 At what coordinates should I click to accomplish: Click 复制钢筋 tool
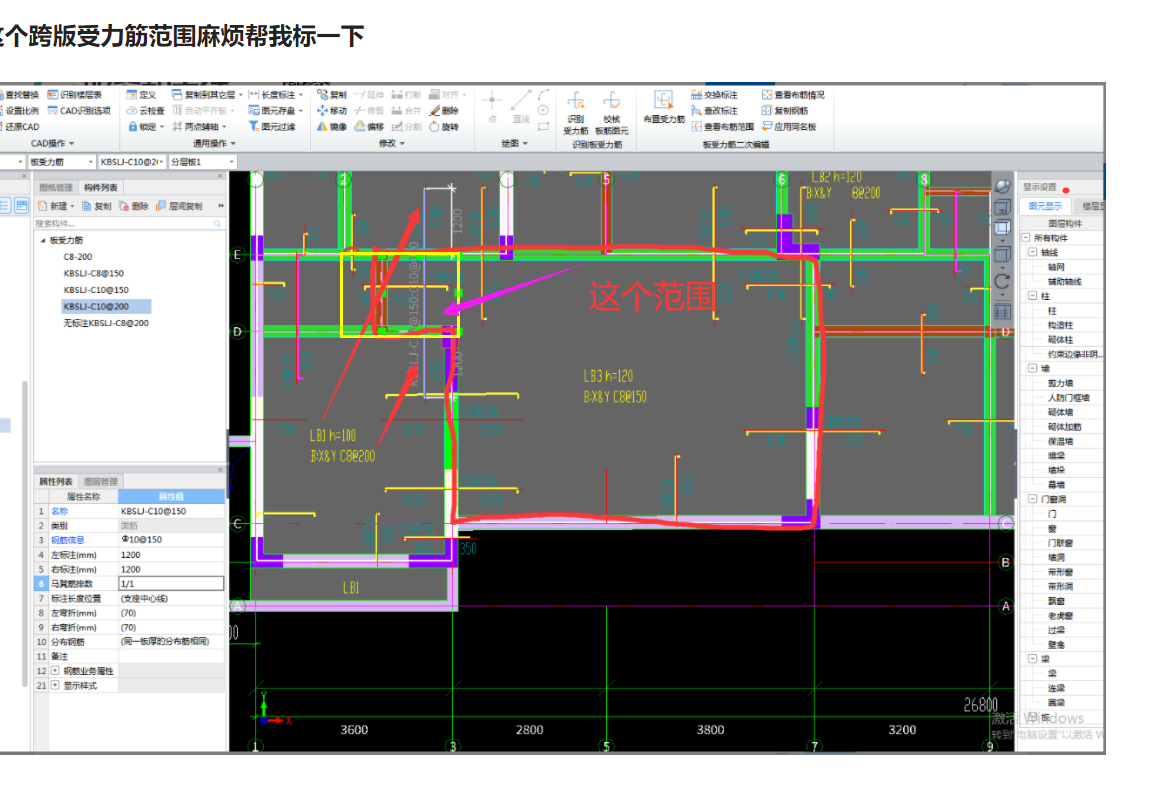[x=785, y=111]
